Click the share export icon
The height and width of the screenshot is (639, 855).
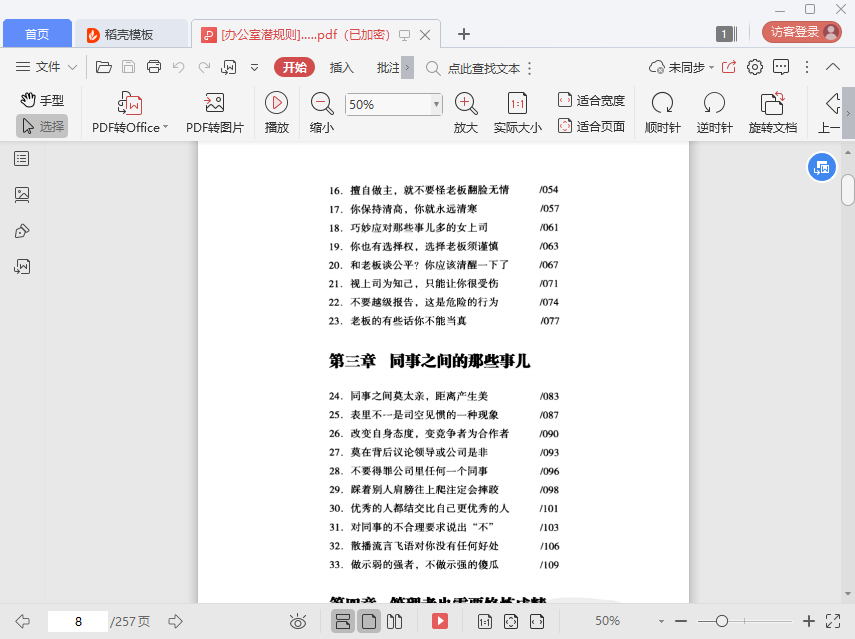728,67
